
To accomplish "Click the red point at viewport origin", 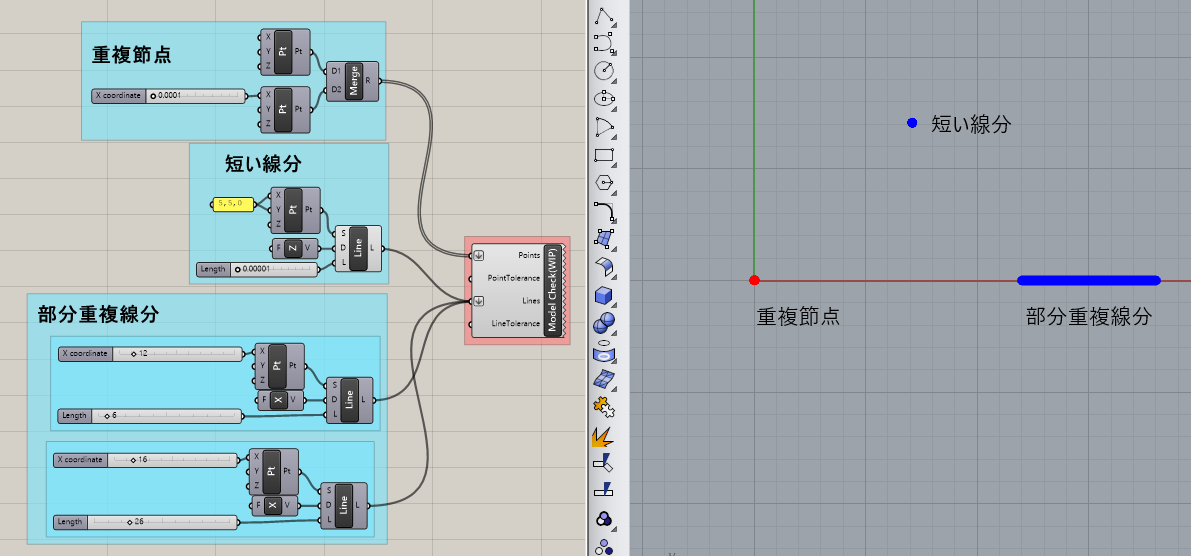I will pos(755,281).
